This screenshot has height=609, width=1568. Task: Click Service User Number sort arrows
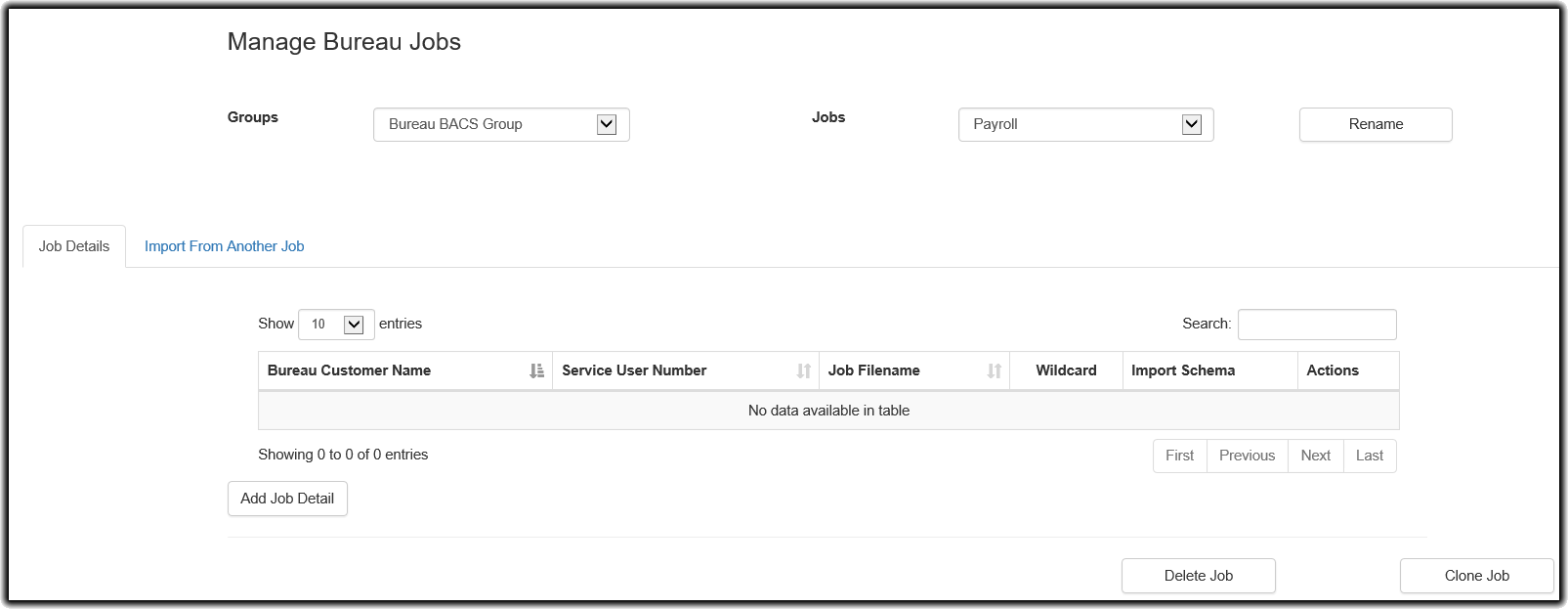click(x=803, y=370)
